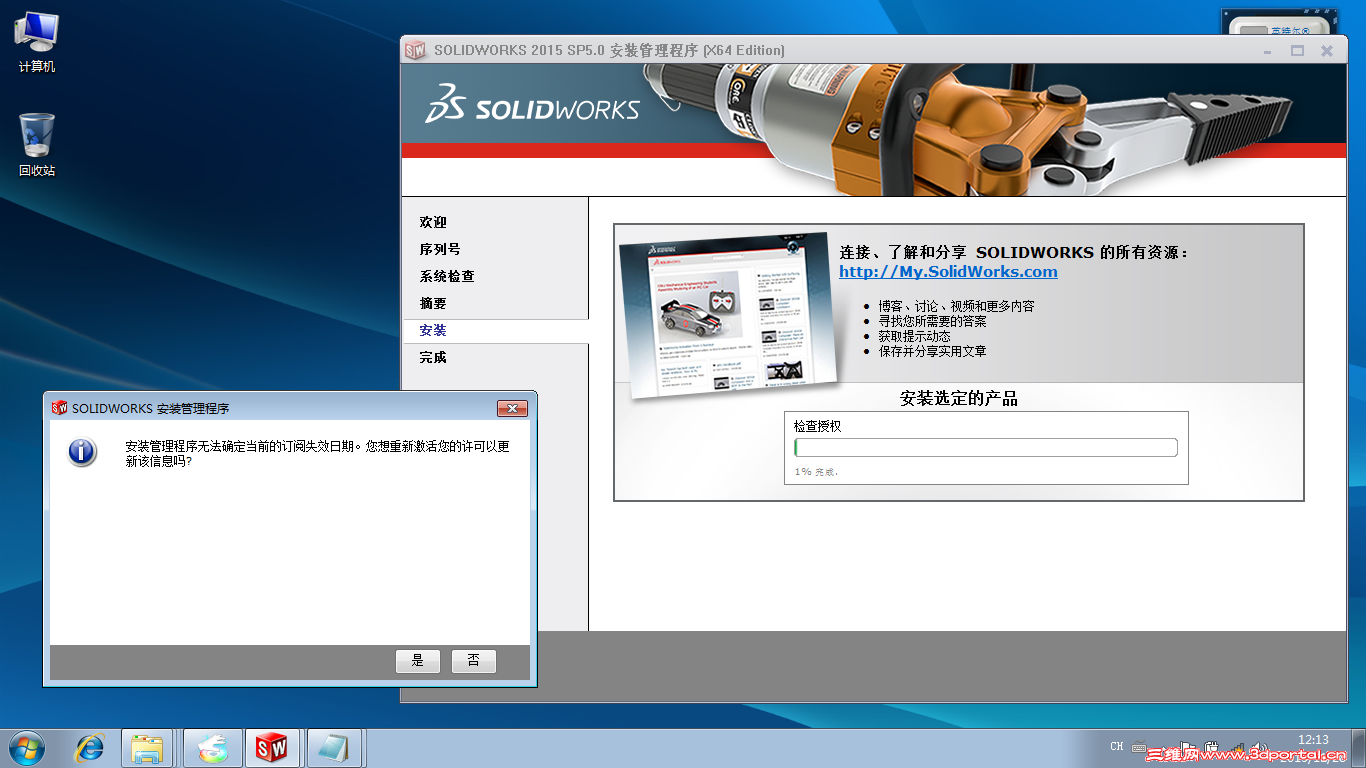
Task: Click the SW icon in installer title bar
Action: pyautogui.click(x=415, y=50)
